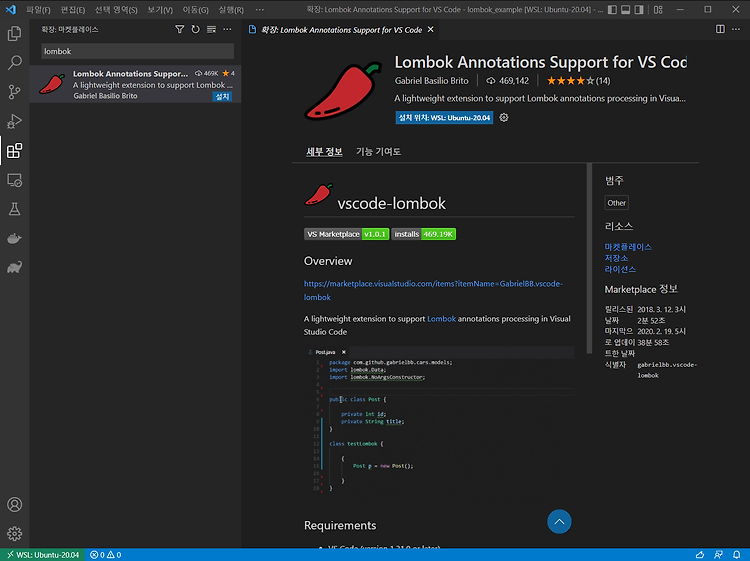Open notifications bell in status bar

pyautogui.click(x=737, y=555)
